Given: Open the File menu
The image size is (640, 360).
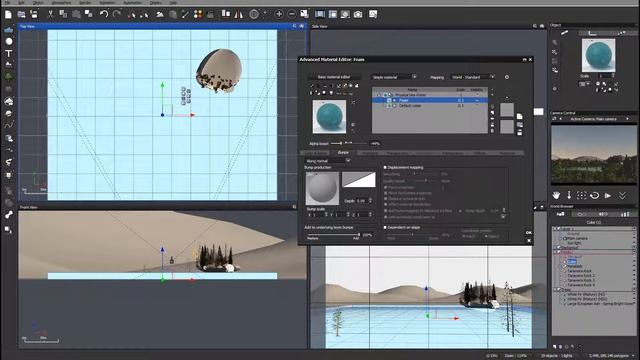Looking at the screenshot, I should pyautogui.click(x=8, y=2).
